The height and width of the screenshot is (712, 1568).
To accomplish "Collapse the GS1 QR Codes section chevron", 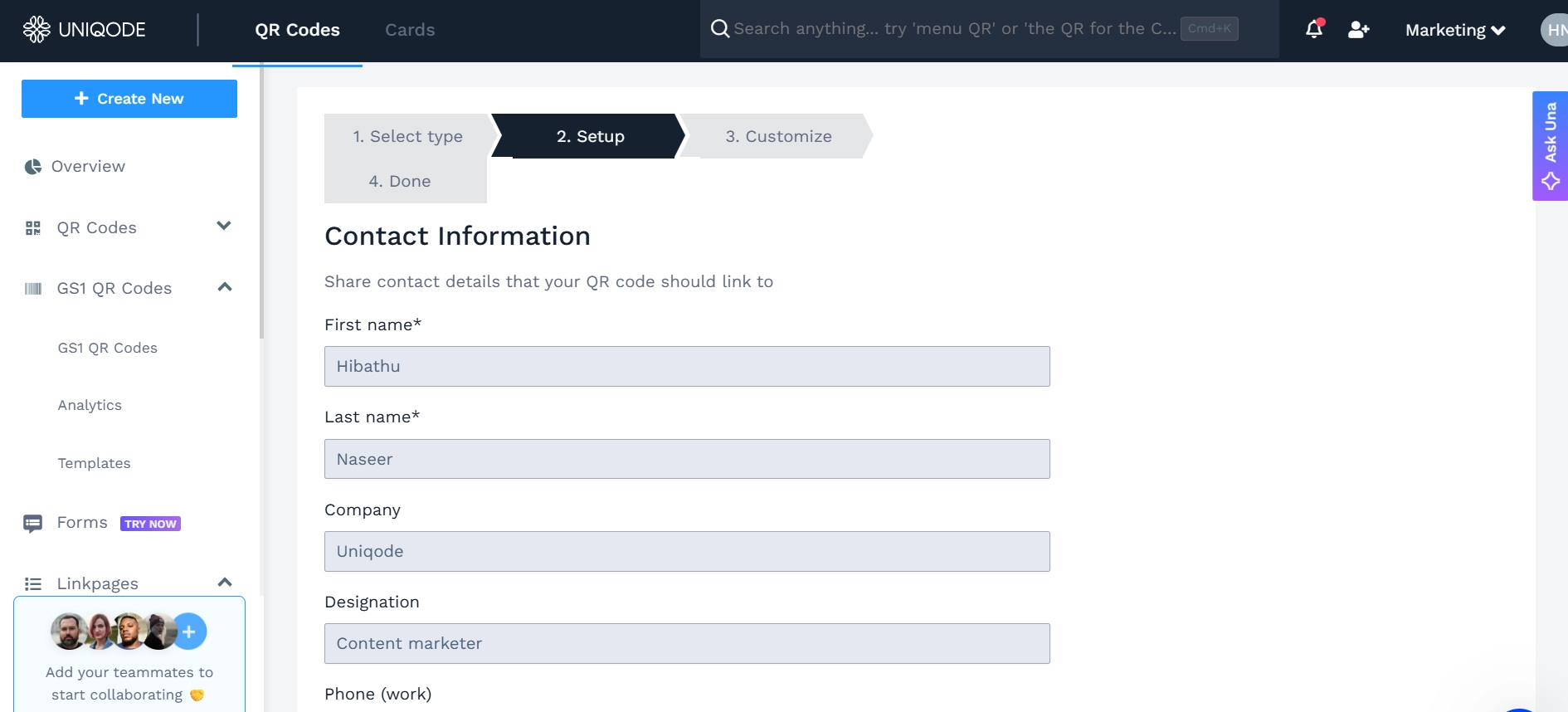I will (224, 287).
